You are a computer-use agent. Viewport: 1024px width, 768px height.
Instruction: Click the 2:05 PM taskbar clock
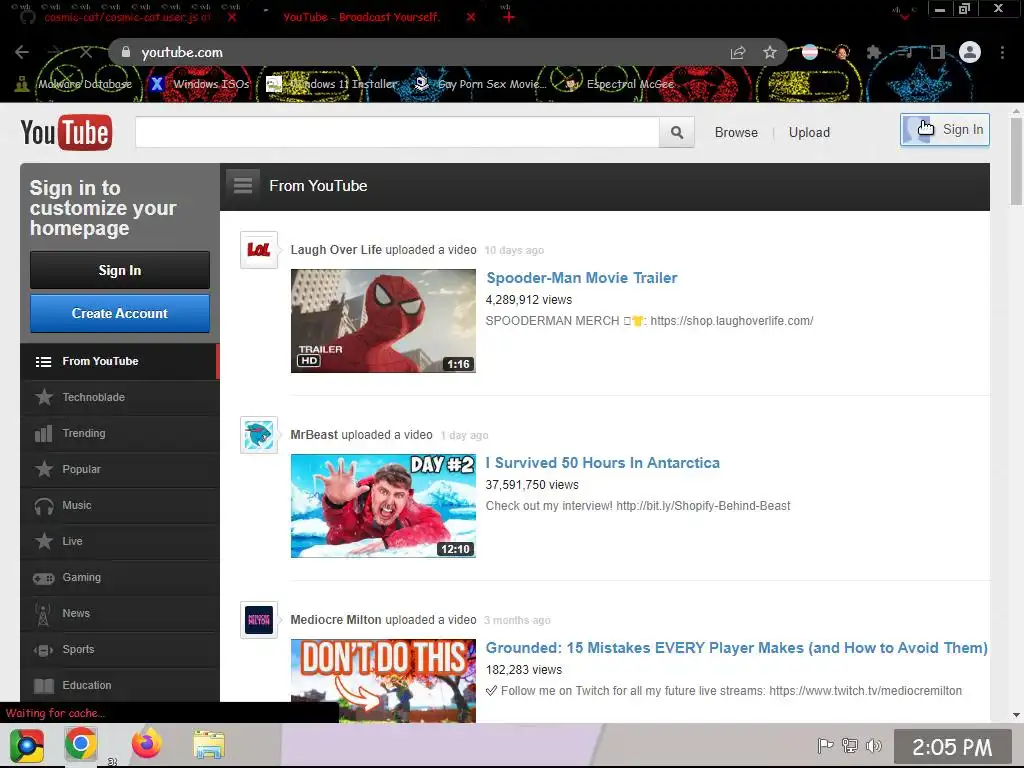click(952, 746)
